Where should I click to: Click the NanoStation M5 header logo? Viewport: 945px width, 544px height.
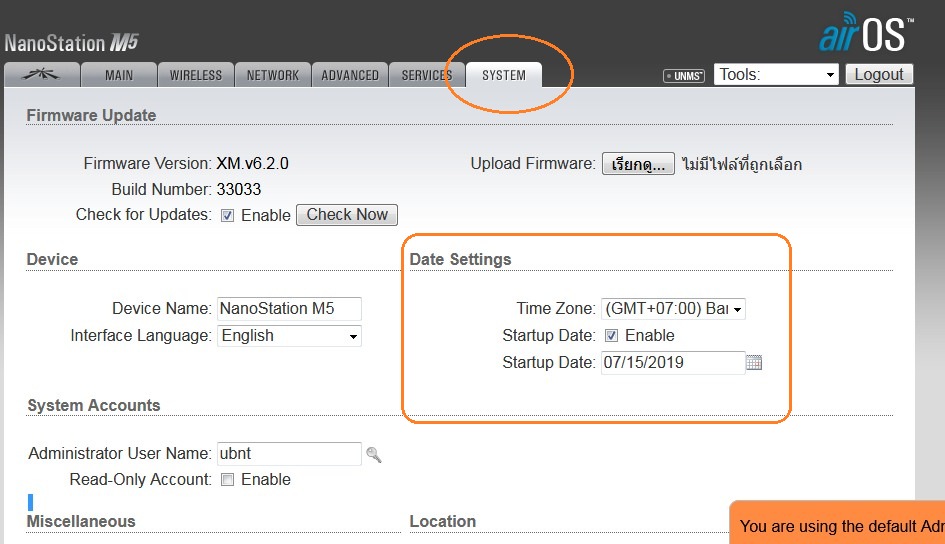click(x=72, y=43)
